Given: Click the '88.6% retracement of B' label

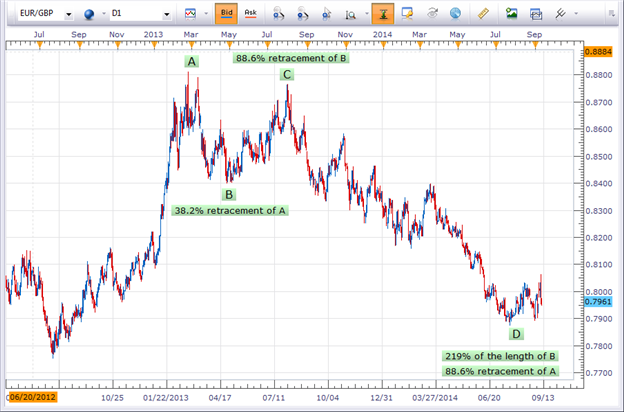Looking at the screenshot, I should pos(291,59).
